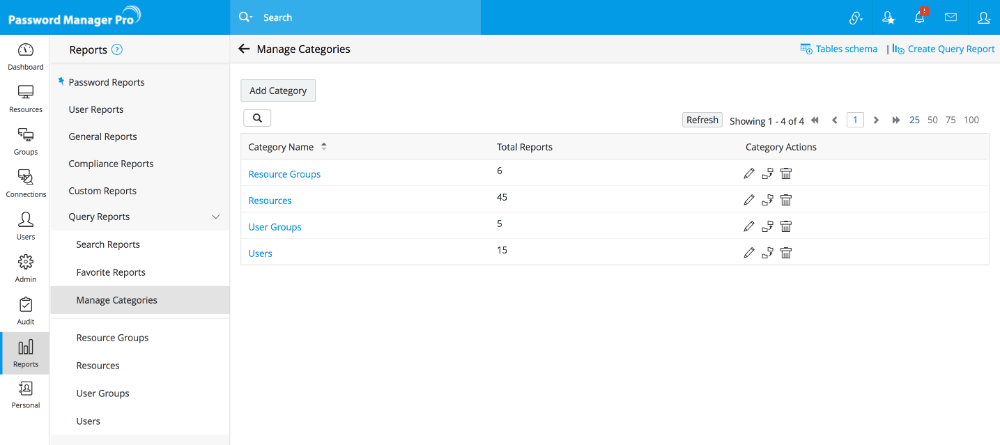Screen dimensions: 1000x445
Task: Open the header chain link icon dropdown
Action: [855, 18]
